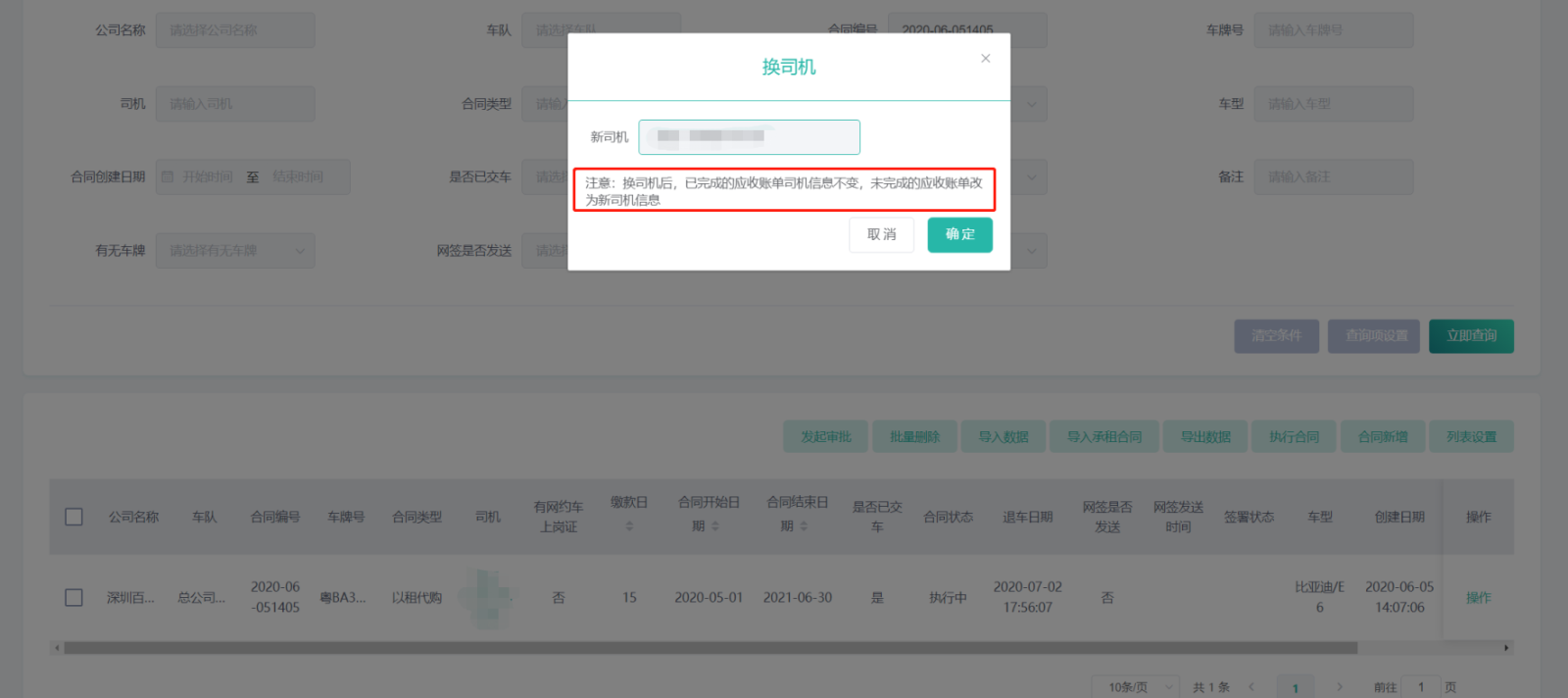Click 取消 to cancel changing driver
Image resolution: width=1568 pixels, height=698 pixels.
(x=881, y=235)
